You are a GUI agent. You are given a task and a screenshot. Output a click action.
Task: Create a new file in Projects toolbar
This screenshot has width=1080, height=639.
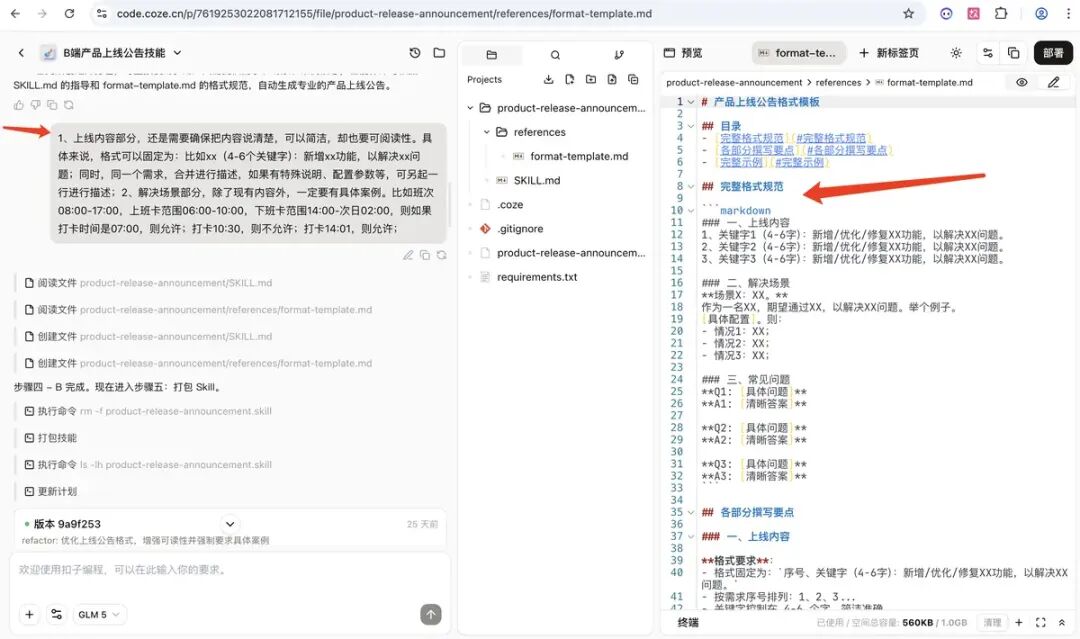pos(570,79)
